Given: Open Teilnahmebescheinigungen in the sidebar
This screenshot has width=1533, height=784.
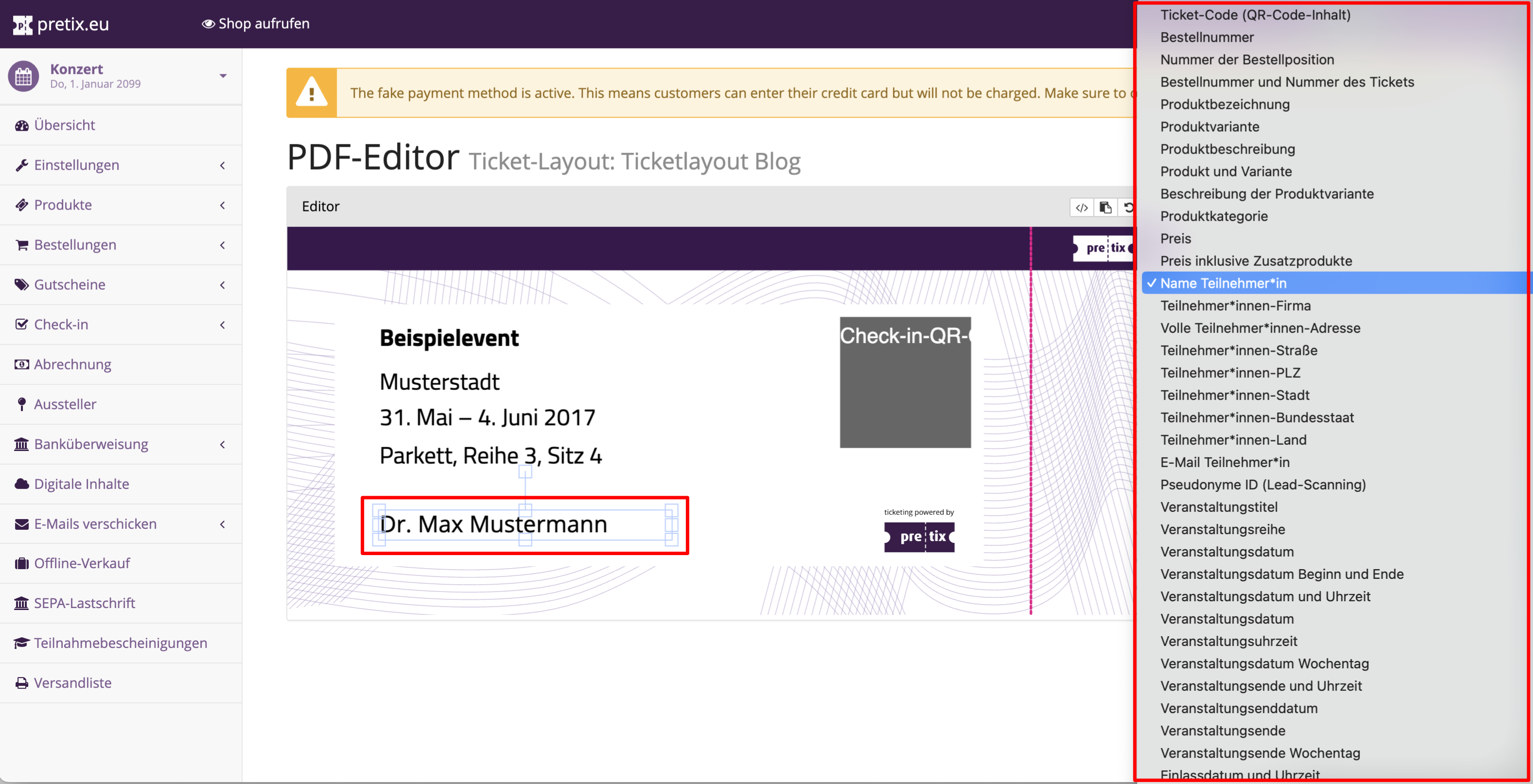Looking at the screenshot, I should click(120, 643).
